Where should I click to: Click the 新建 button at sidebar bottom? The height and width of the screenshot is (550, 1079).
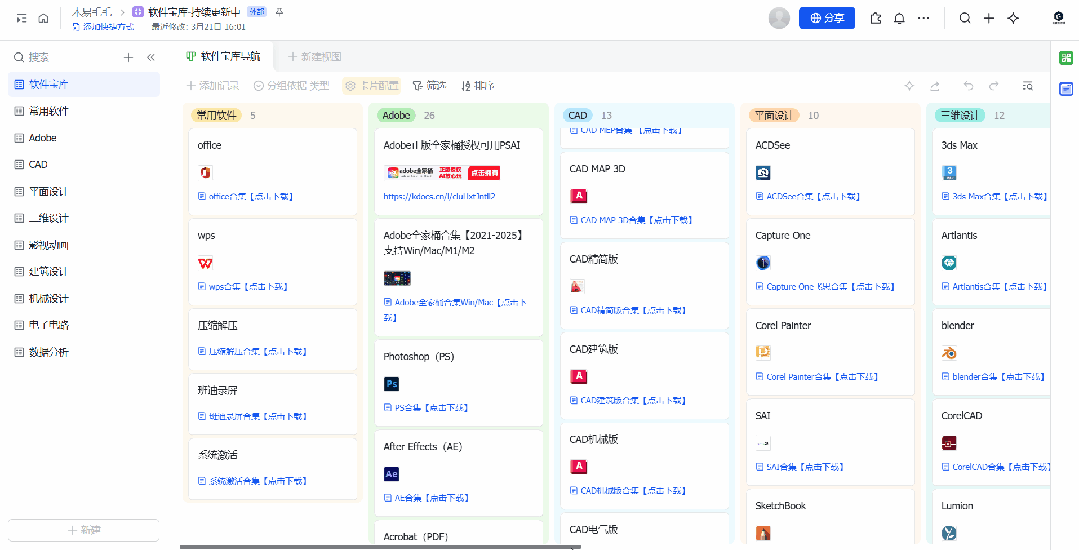(83, 530)
